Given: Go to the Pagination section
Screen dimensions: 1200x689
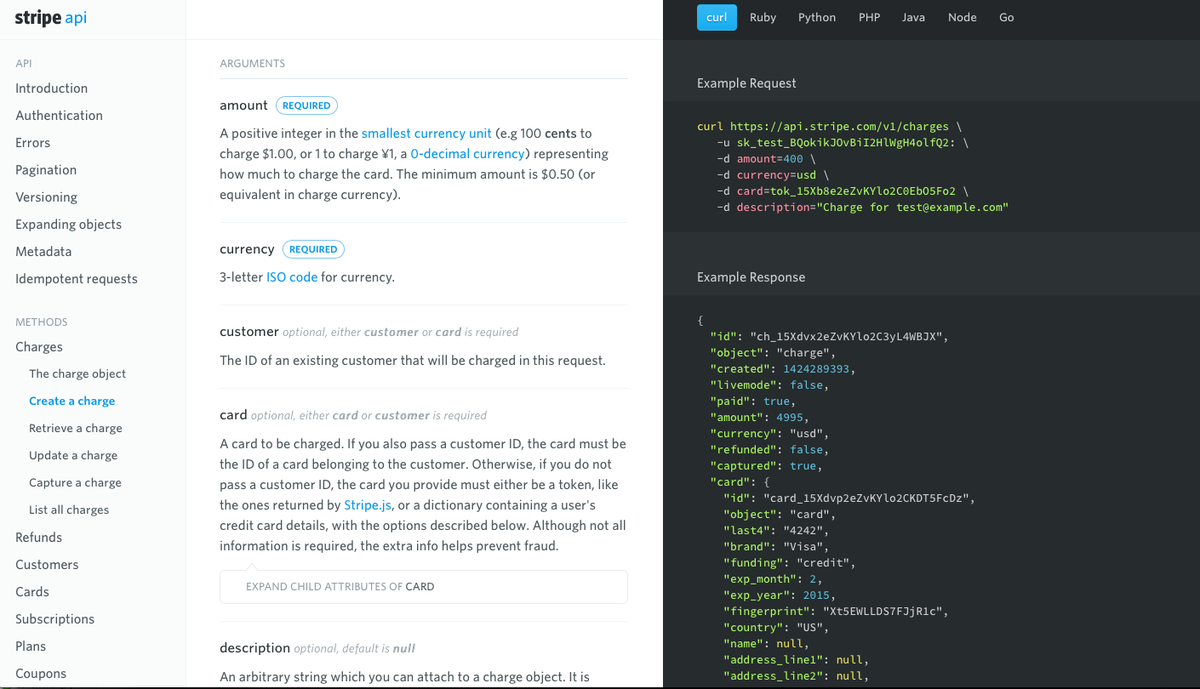Looking at the screenshot, I should pos(46,169).
